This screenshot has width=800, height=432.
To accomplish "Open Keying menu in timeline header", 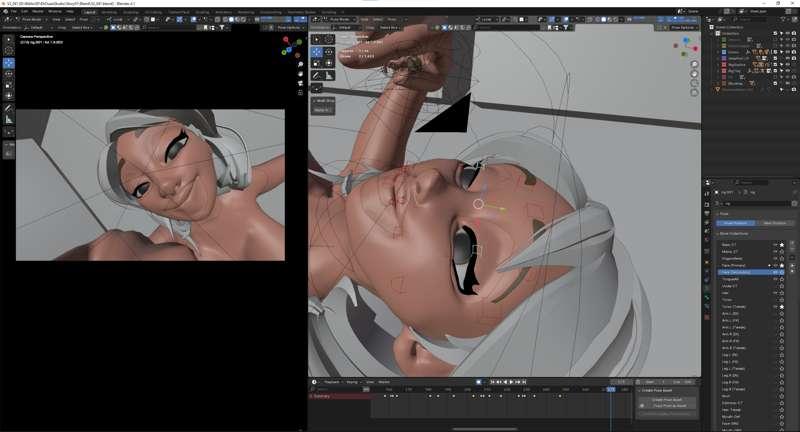I will tap(352, 382).
